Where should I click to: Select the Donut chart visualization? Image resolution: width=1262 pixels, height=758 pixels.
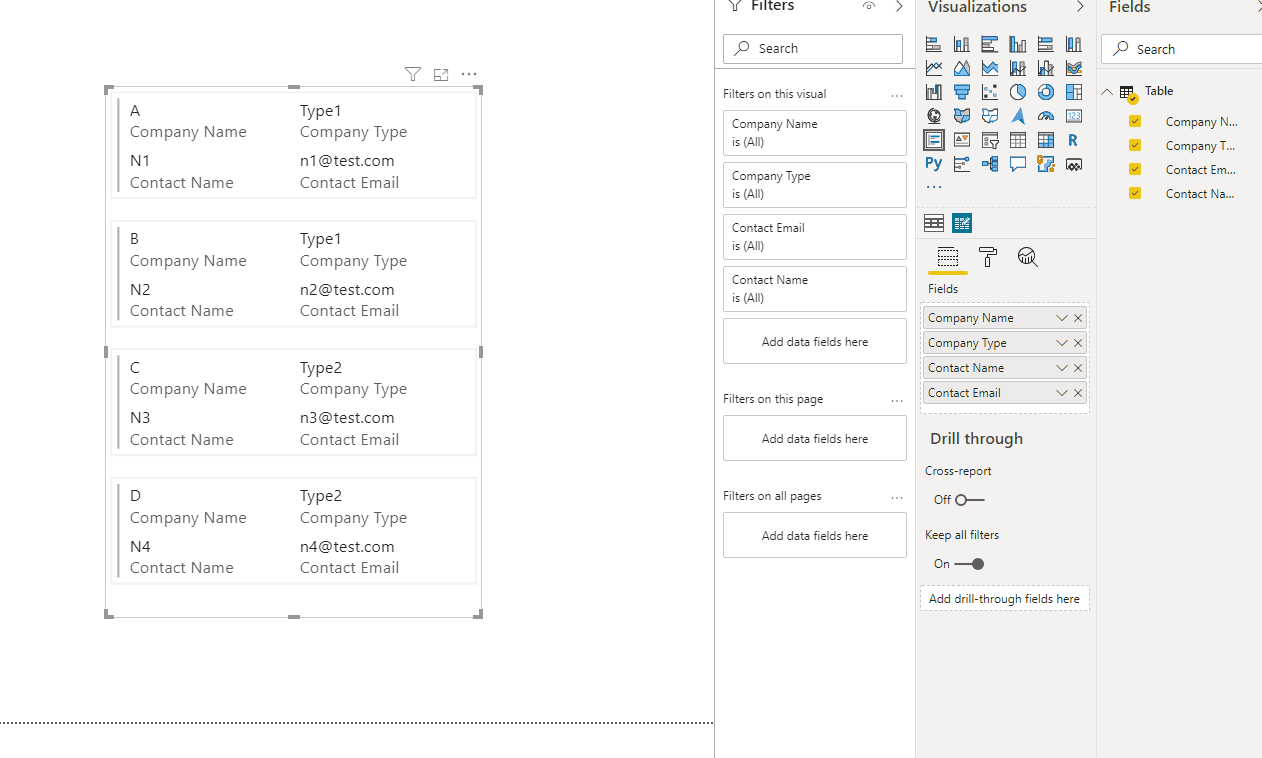tap(1046, 92)
